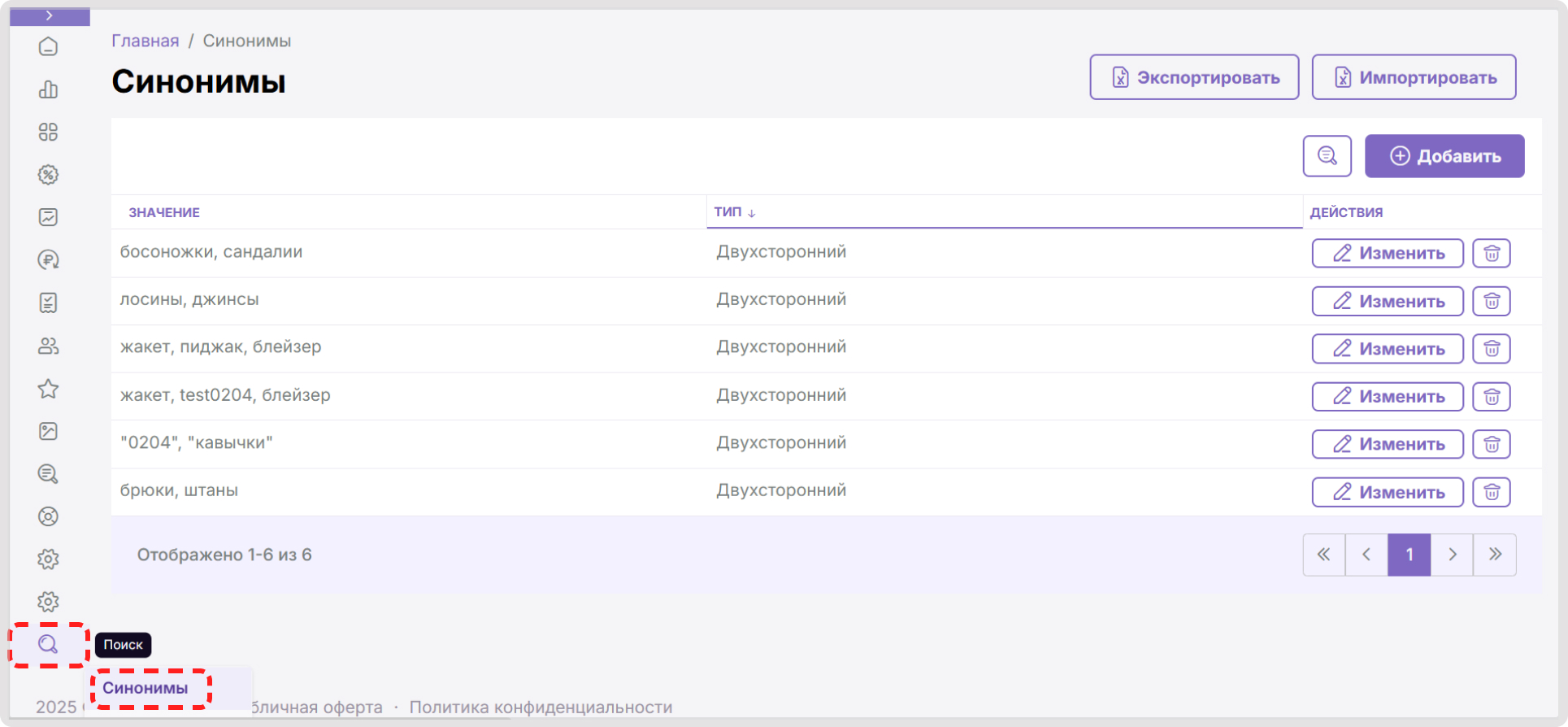Open the star favorites icon

click(49, 389)
